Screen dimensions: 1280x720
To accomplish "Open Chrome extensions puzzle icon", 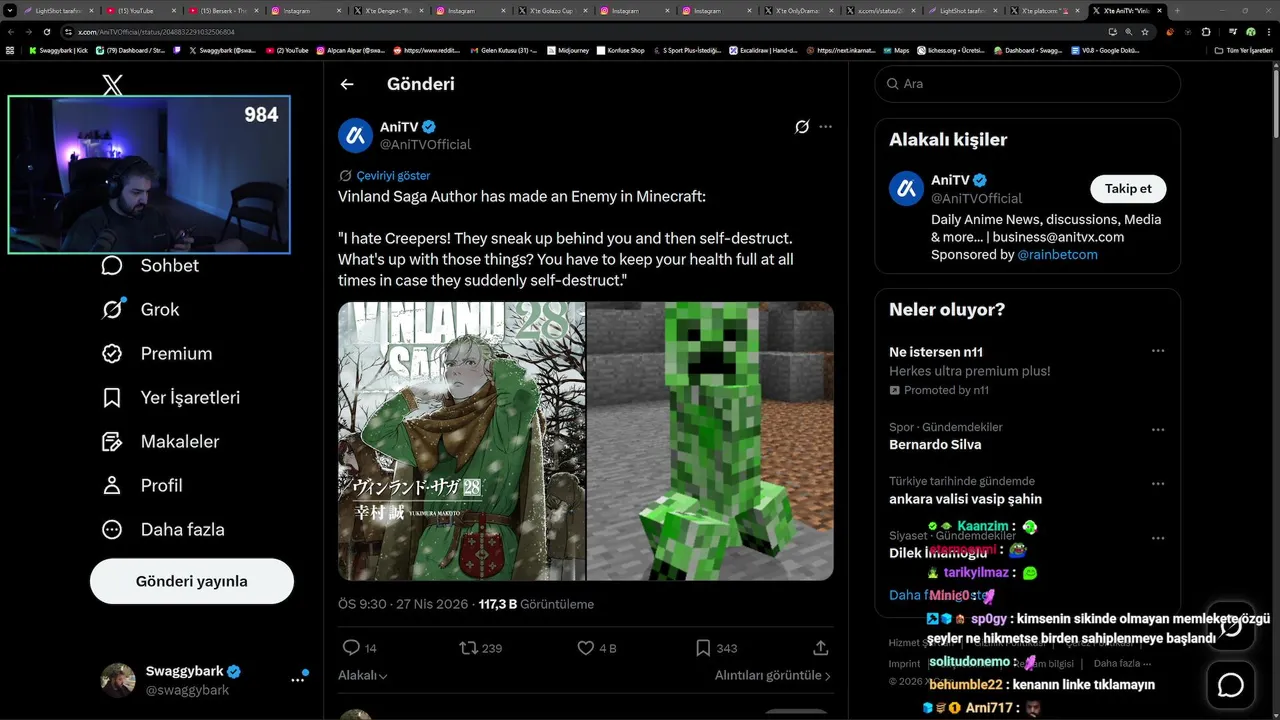I will coord(1205,32).
